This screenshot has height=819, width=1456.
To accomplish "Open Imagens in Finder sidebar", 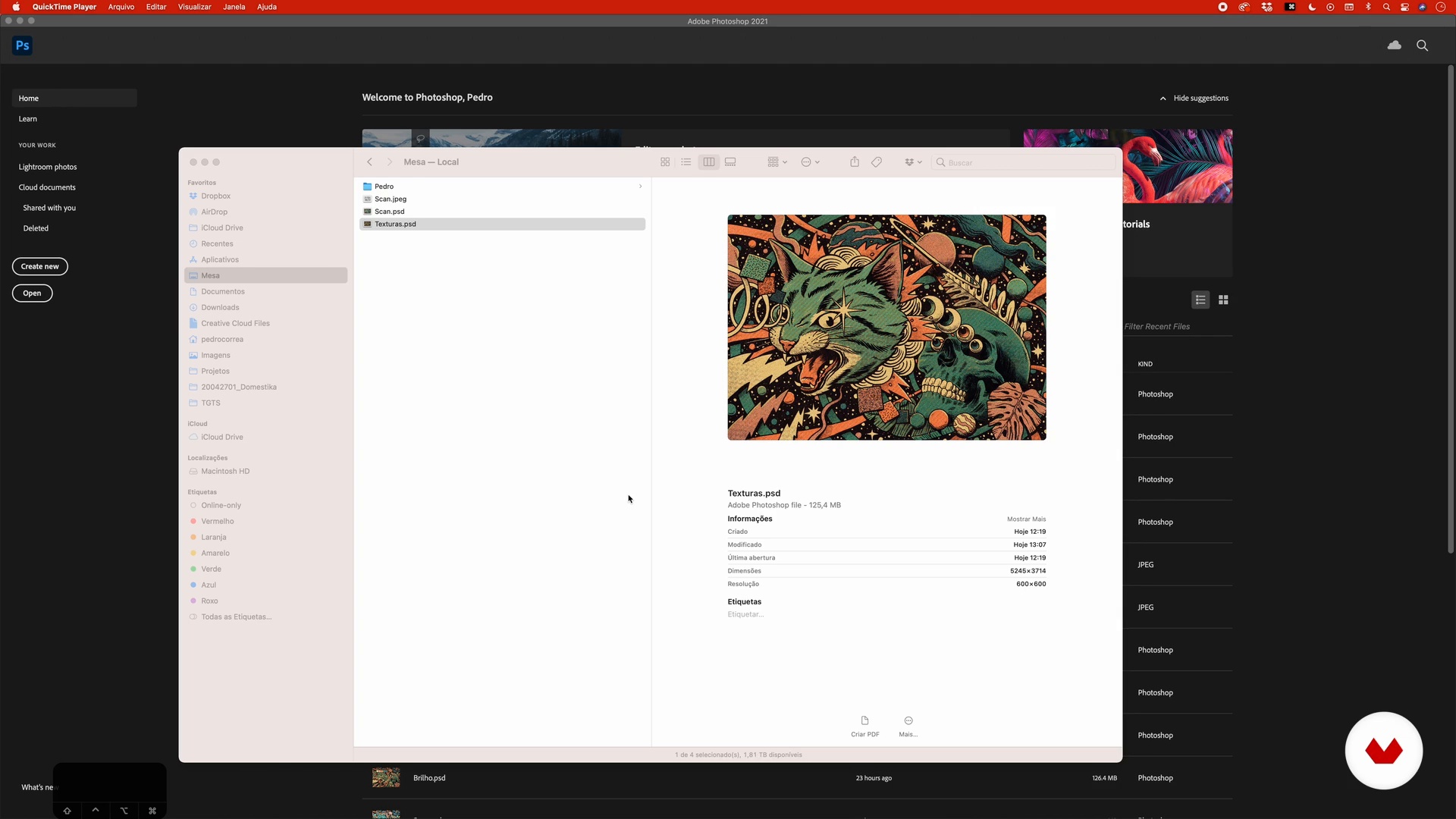I will 265,356.
